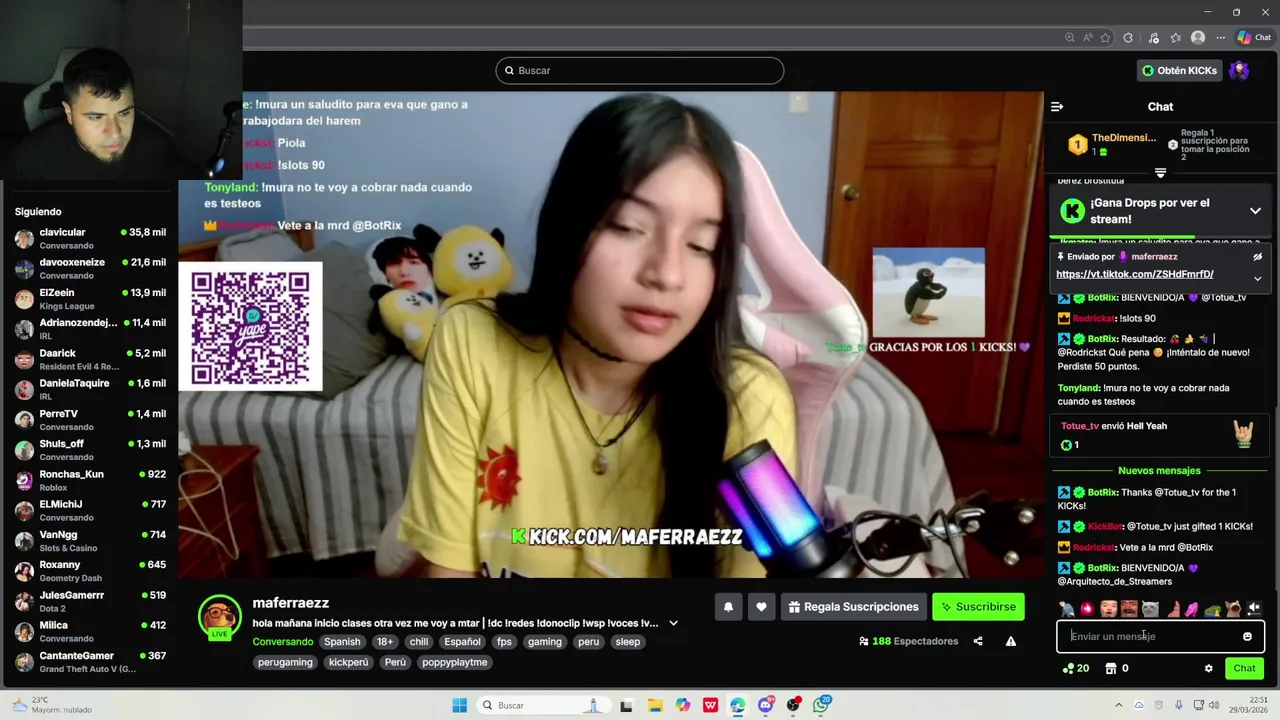Open CantanteGamer channel in sidebar
The height and width of the screenshot is (720, 1280).
90,661
